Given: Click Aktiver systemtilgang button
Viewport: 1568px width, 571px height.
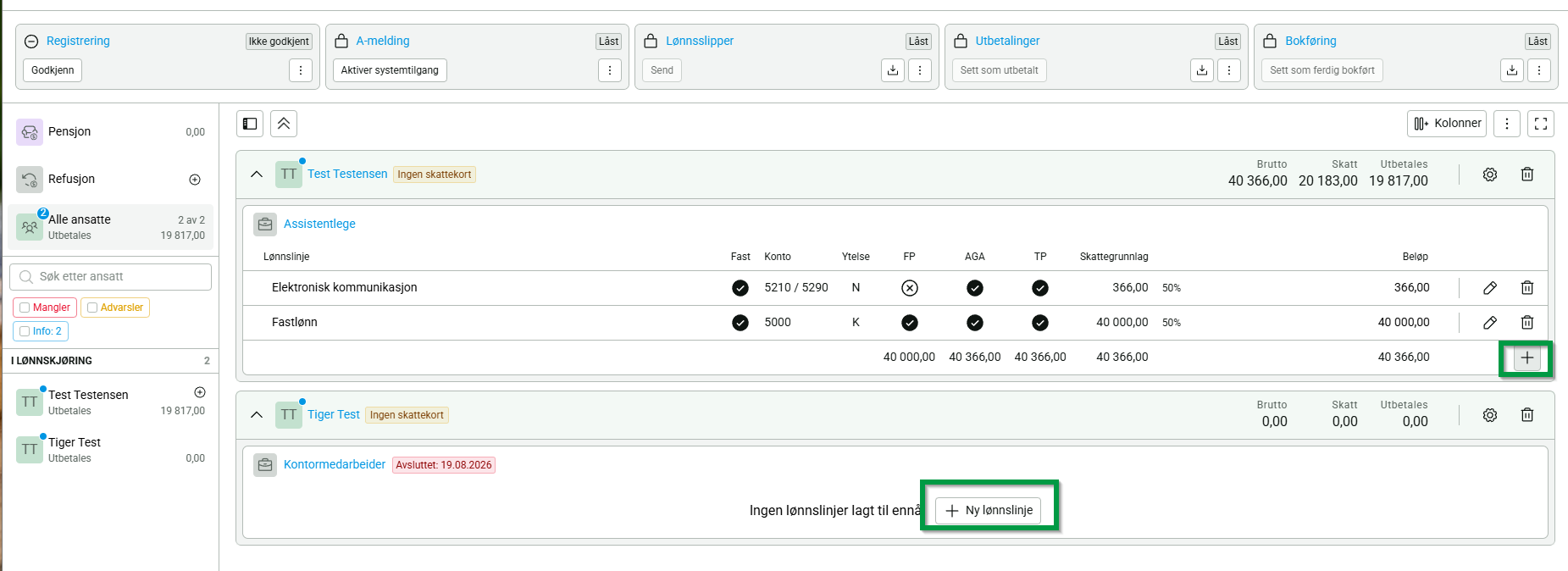Looking at the screenshot, I should pos(390,70).
